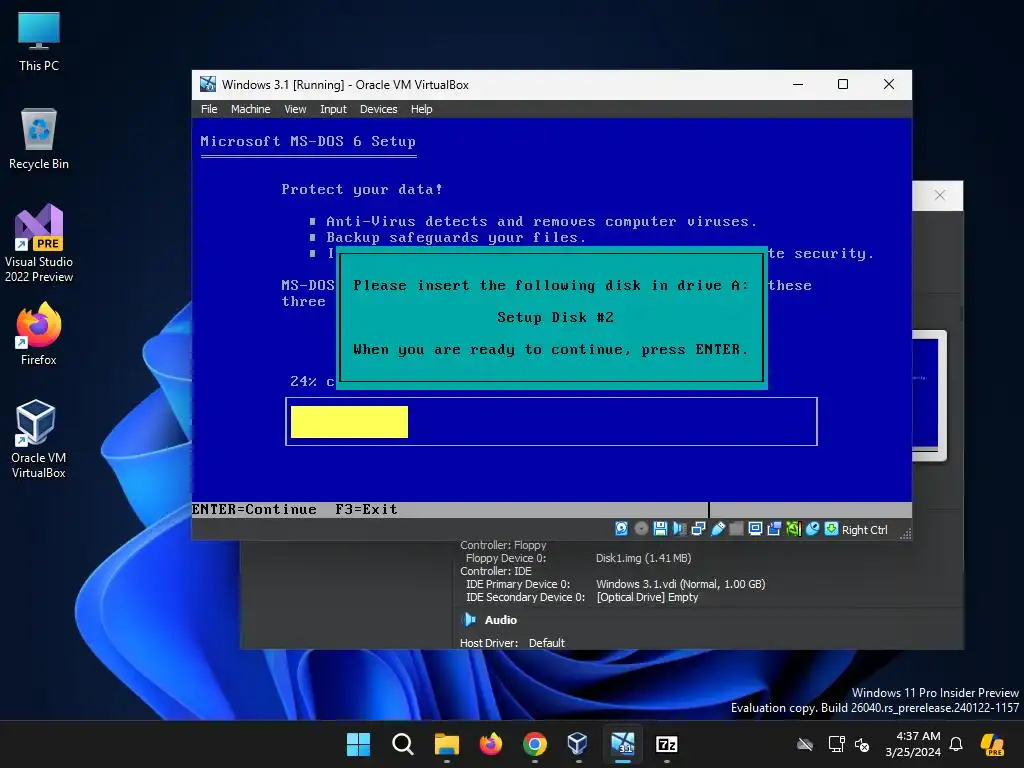1024x768 pixels.
Task: Click the CPU virtualization status icon
Action: (x=793, y=529)
